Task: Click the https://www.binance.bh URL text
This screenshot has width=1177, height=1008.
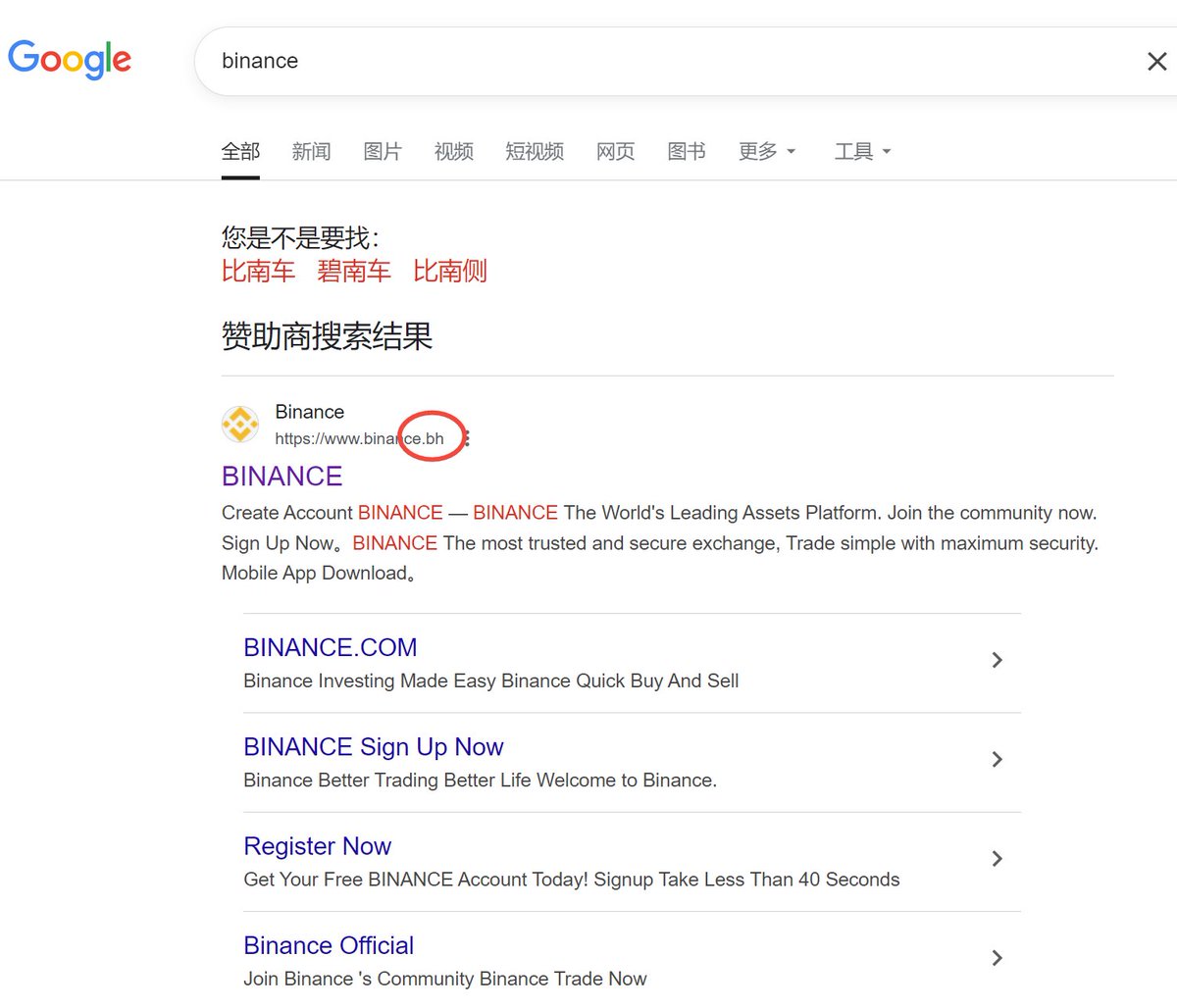Action: [x=359, y=438]
